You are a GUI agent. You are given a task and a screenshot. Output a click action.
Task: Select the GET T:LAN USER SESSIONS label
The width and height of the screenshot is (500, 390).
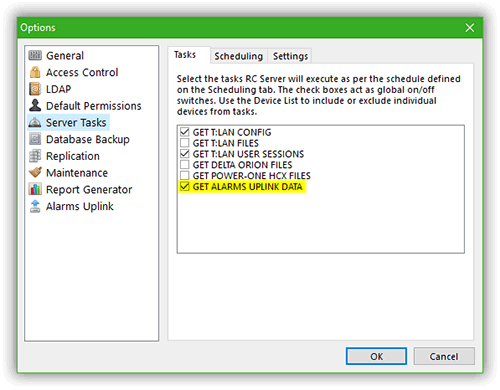coord(248,154)
